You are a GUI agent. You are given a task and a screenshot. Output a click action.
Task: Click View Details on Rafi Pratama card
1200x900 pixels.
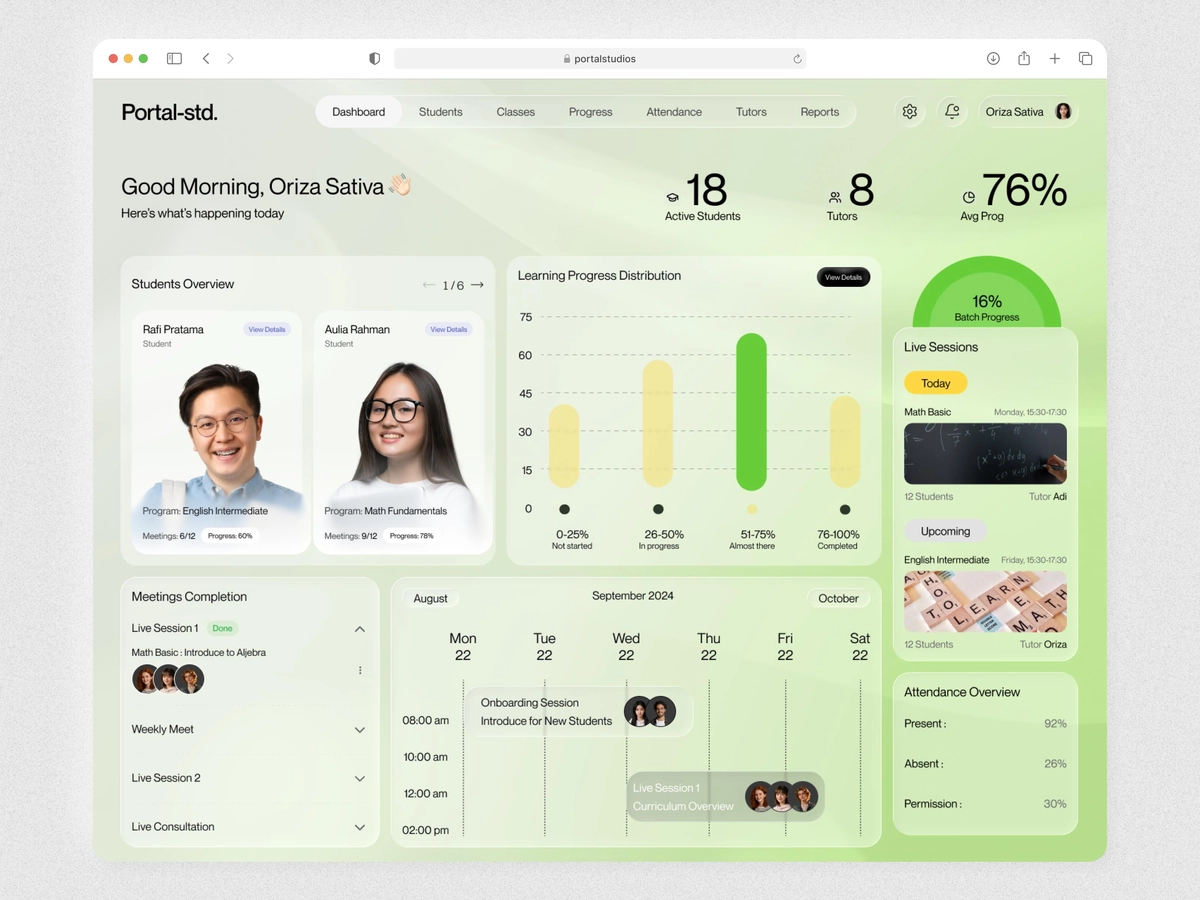(267, 329)
